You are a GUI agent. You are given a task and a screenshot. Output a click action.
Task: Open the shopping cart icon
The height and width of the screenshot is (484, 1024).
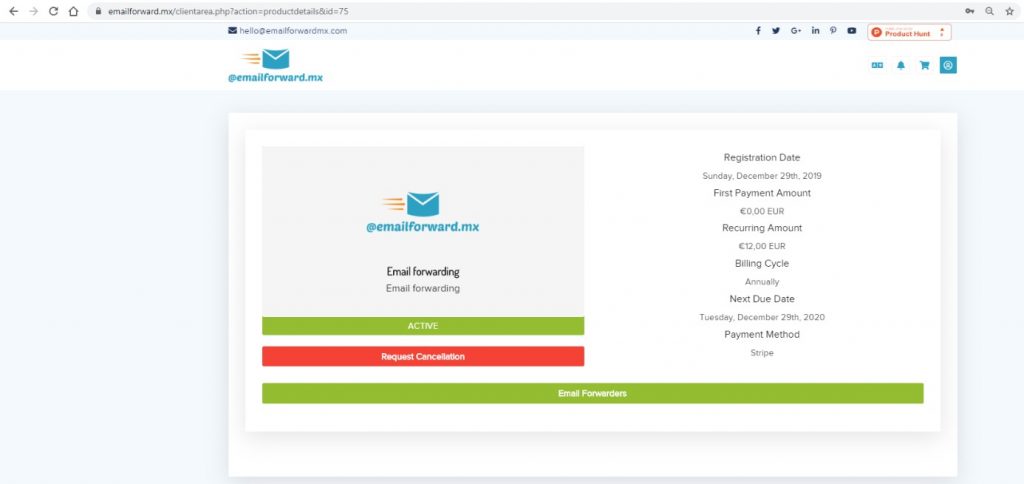tap(924, 65)
